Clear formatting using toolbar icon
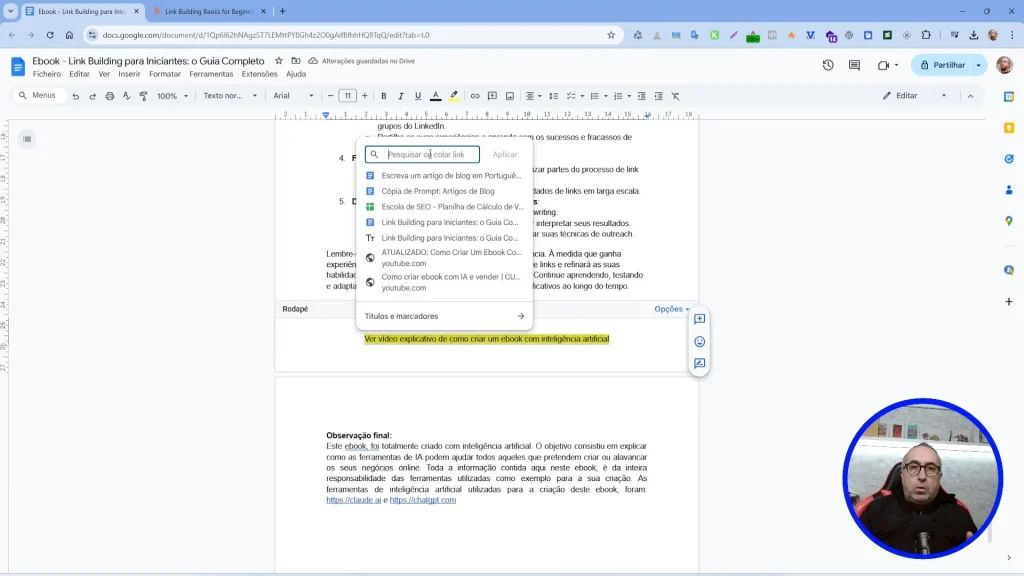The height and width of the screenshot is (576, 1024). [x=675, y=96]
